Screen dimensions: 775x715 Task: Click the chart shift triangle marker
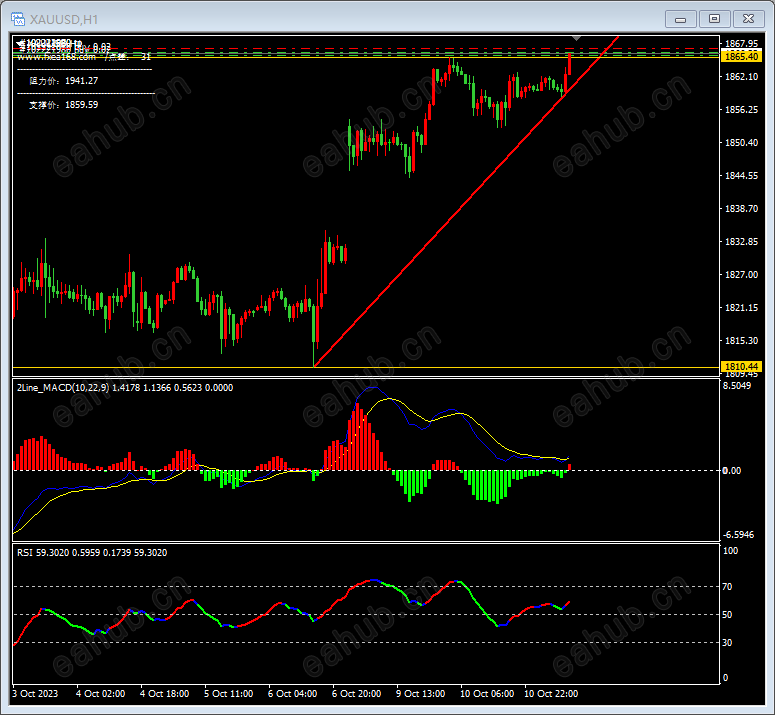click(x=576, y=38)
